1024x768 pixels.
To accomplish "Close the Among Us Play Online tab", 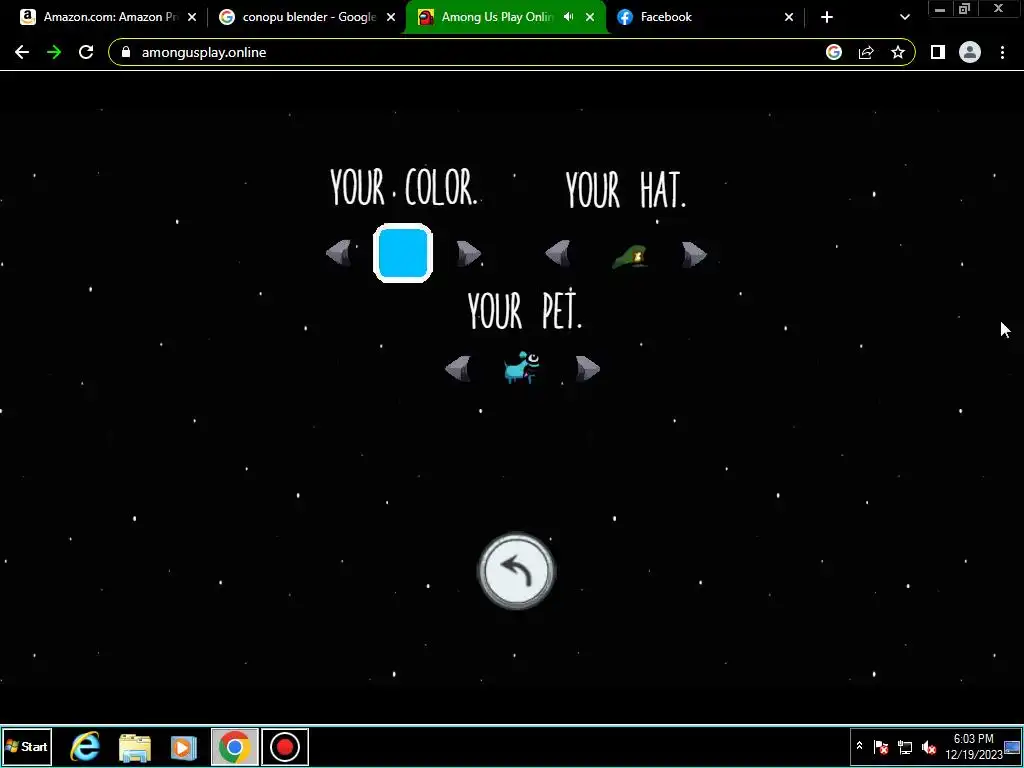I will pyautogui.click(x=590, y=17).
